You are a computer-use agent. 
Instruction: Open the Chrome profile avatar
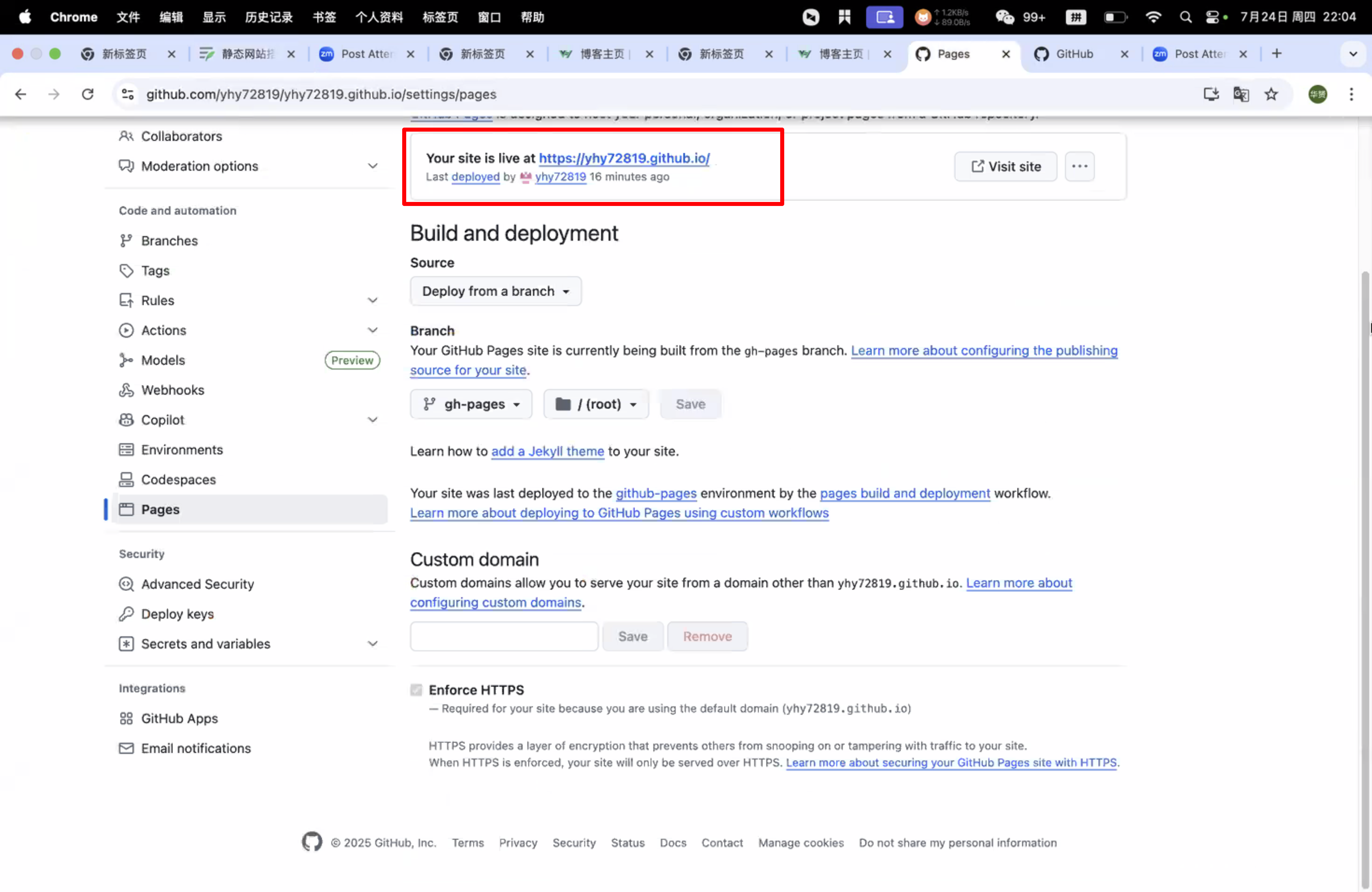click(x=1318, y=94)
